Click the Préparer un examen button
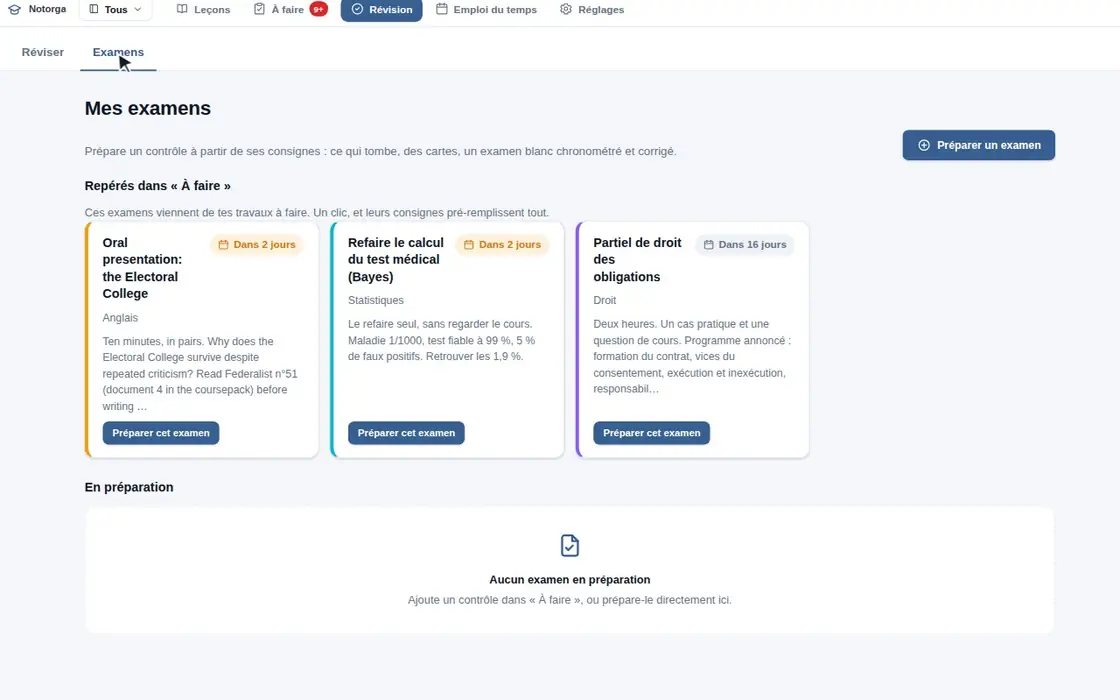 coord(979,145)
